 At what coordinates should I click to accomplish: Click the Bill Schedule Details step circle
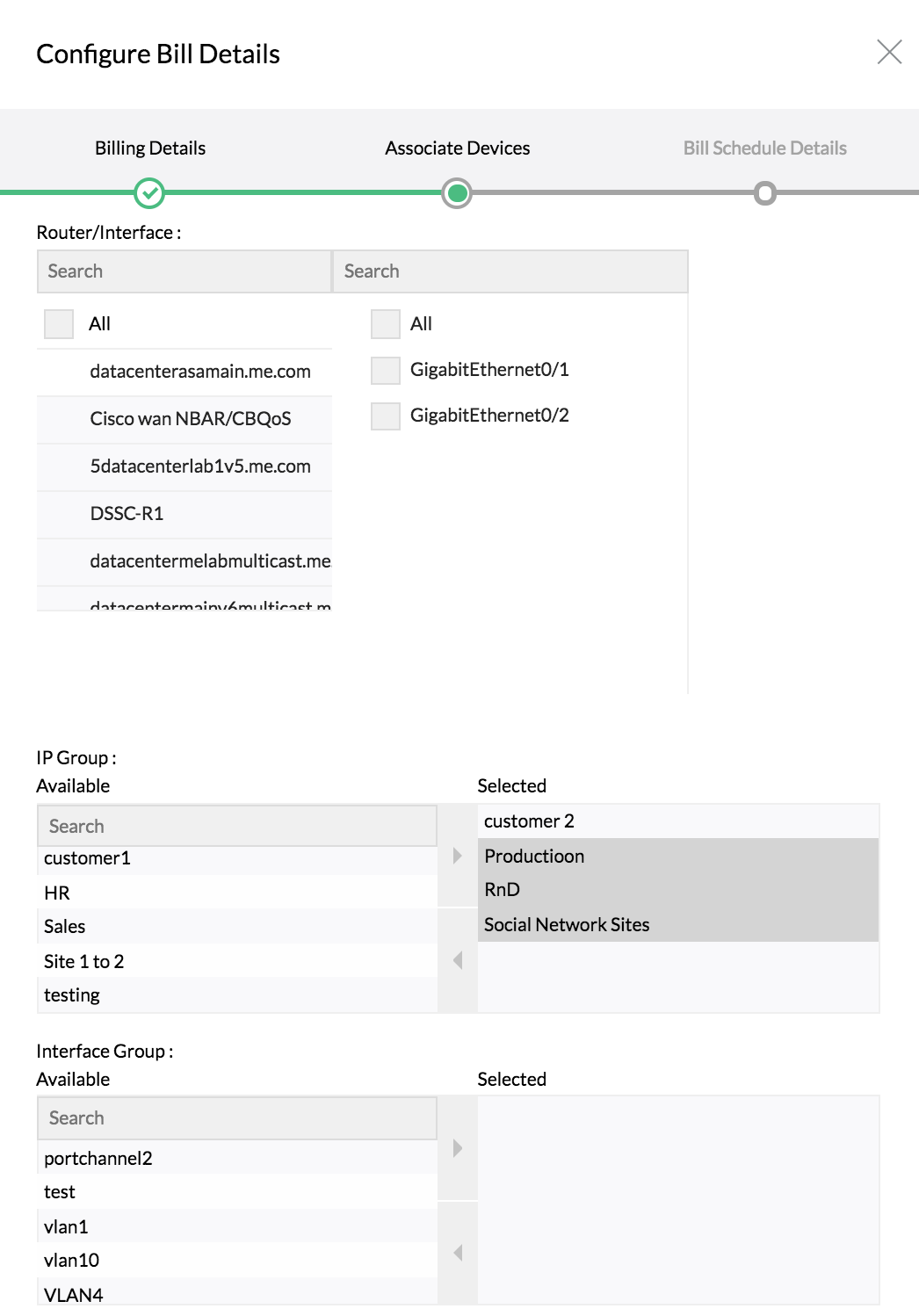click(765, 192)
